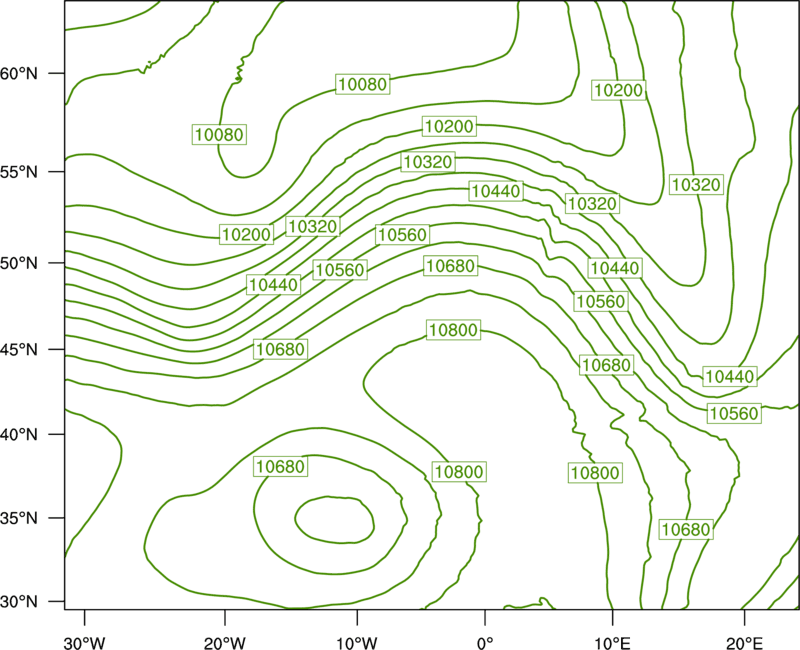This screenshot has height=650, width=800.
Task: Select the 45°N latitude axis label
Action: (x=19, y=350)
